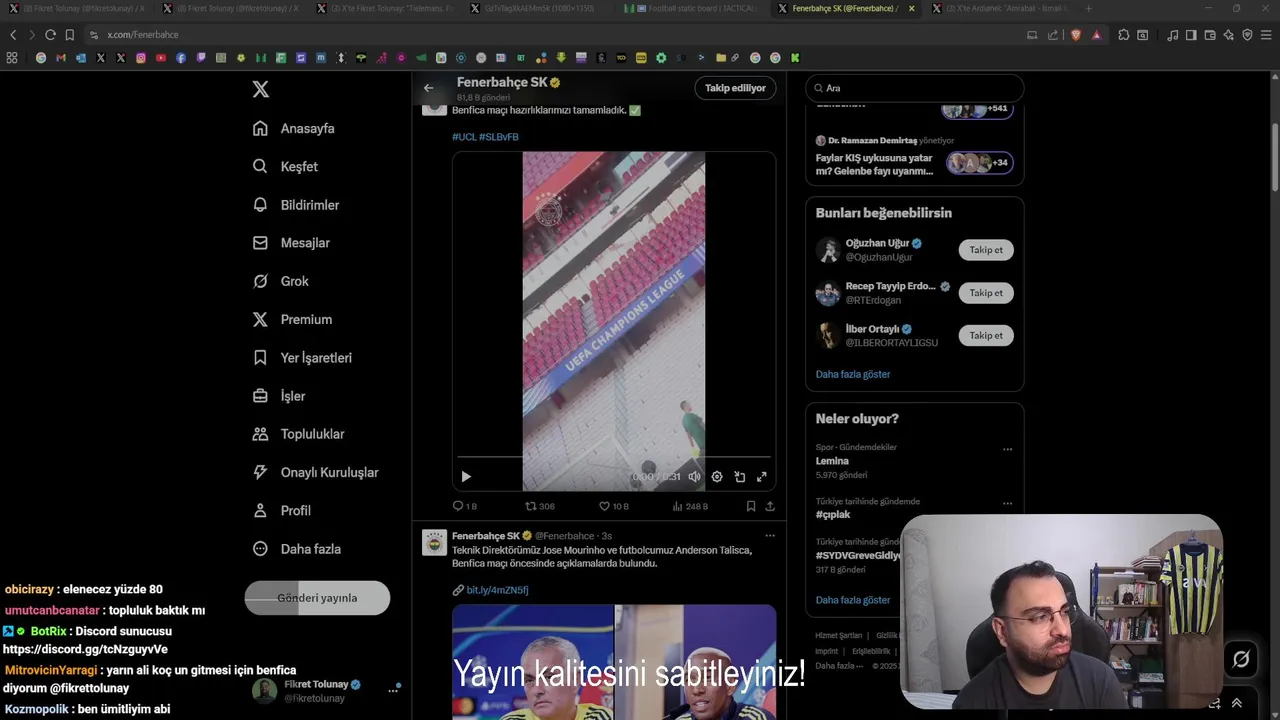The image size is (1280, 720).
Task: Open bit.ly/4mZN5fj link
Action: click(497, 590)
